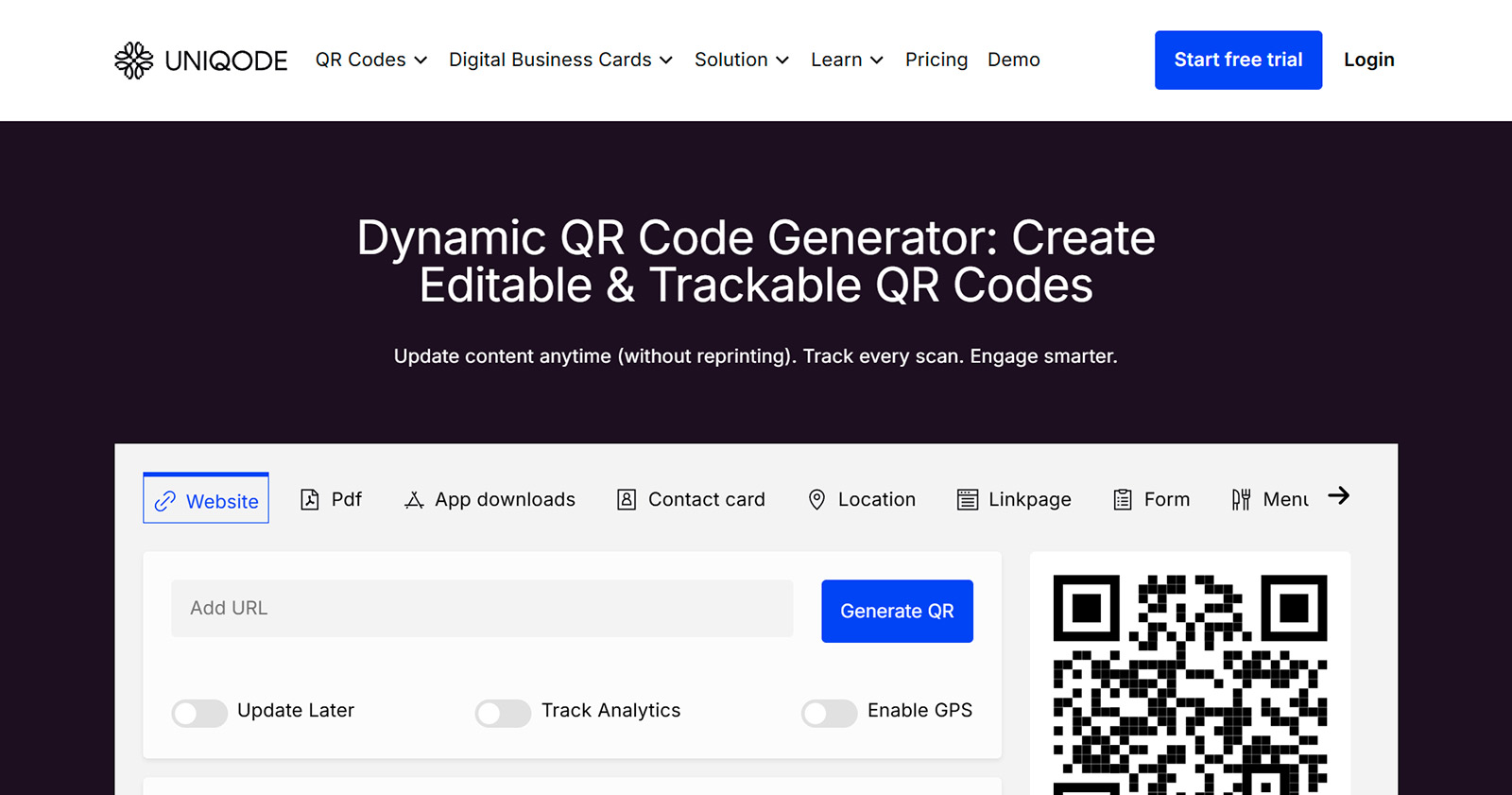The image size is (1512, 795).
Task: Select the Website tab
Action: pyautogui.click(x=206, y=500)
